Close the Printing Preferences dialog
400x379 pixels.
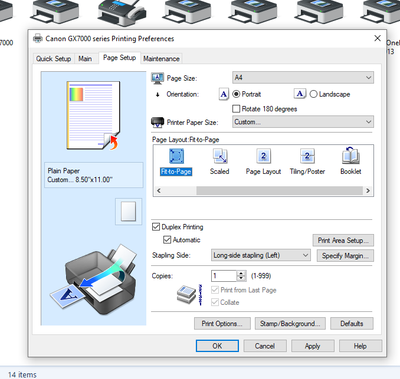[377, 38]
